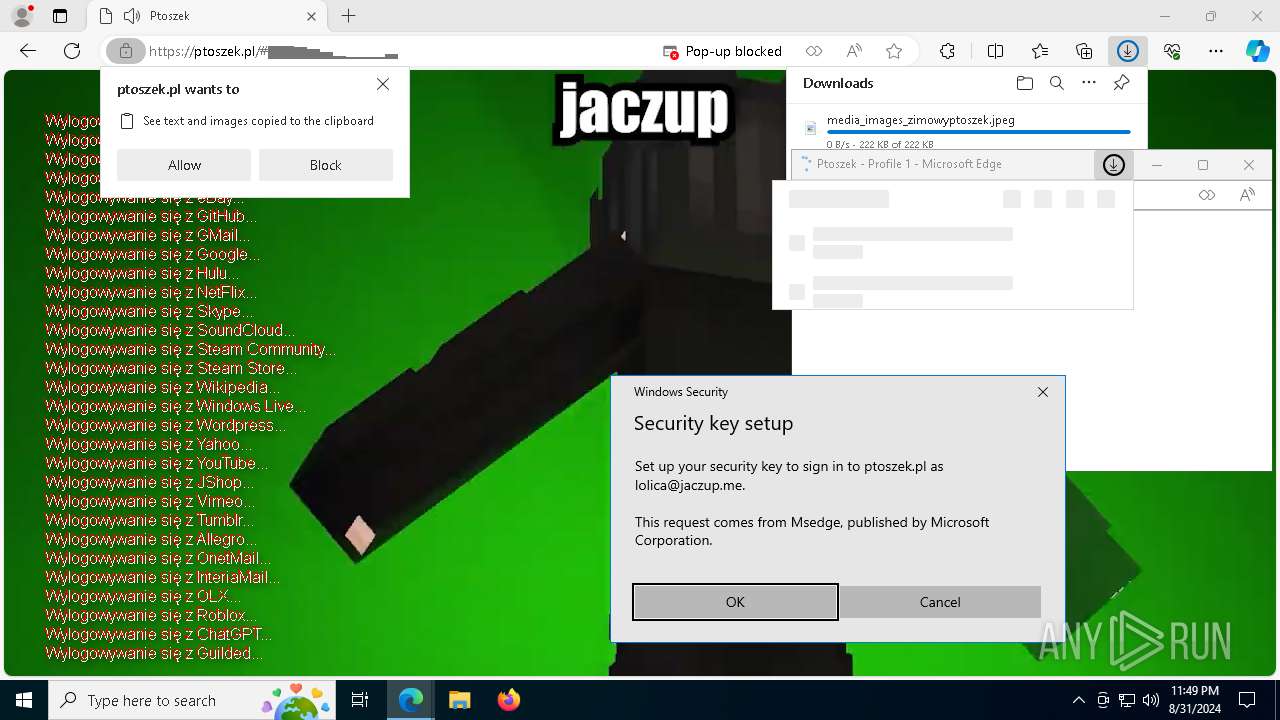Click 'Wylogowywanie się z Guilded...' text

[x=154, y=653]
